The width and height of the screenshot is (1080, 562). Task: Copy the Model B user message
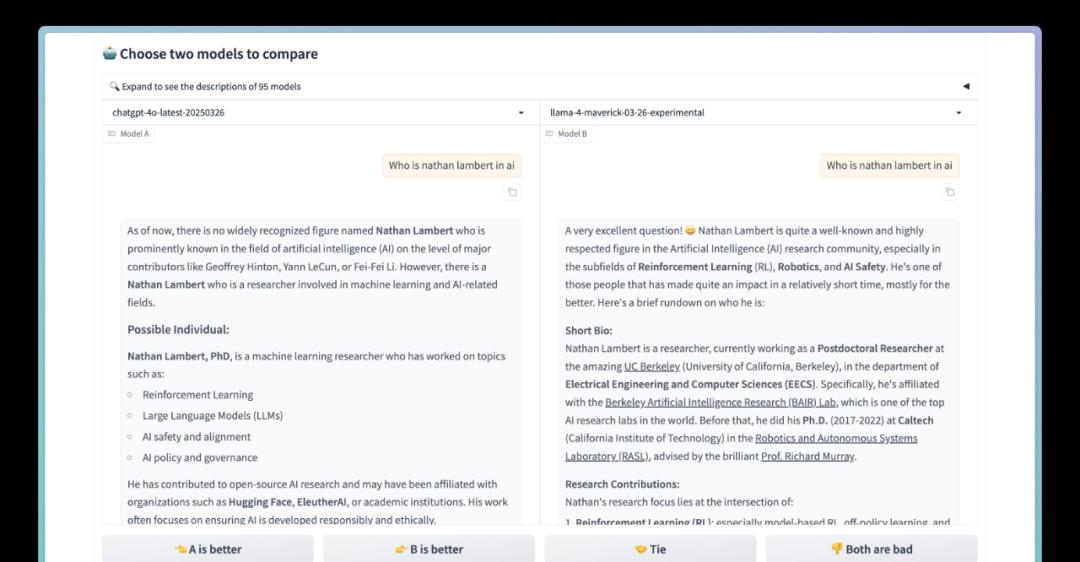coord(950,192)
